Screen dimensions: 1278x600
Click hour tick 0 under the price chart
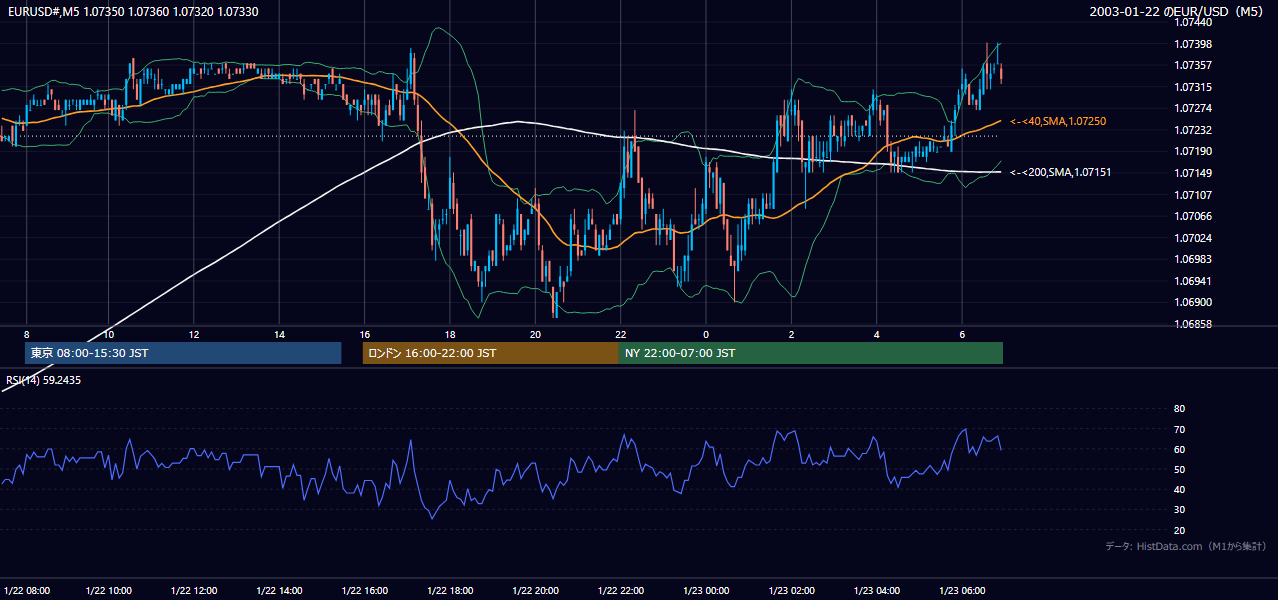point(706,334)
